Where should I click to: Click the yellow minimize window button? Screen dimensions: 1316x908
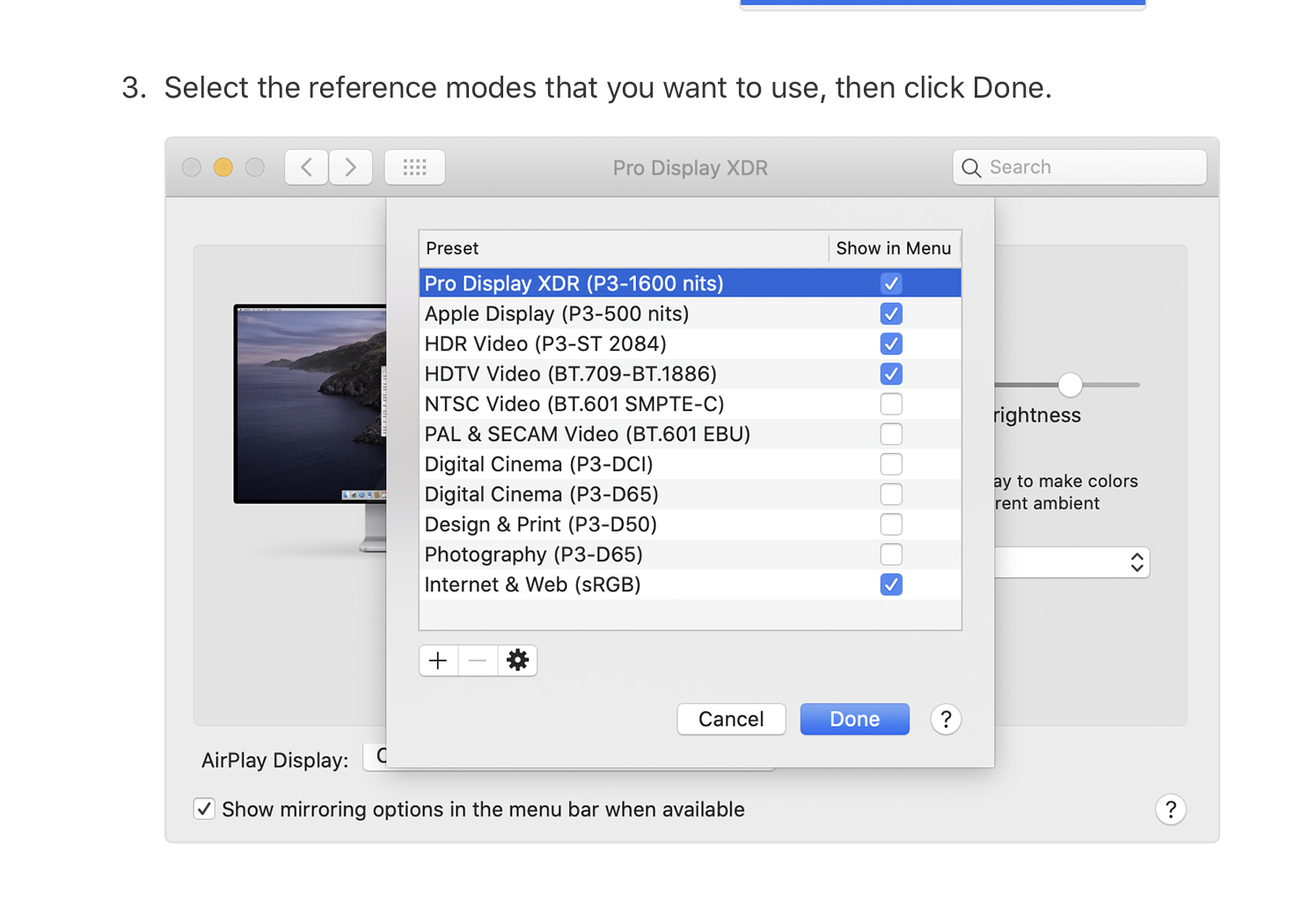223,167
